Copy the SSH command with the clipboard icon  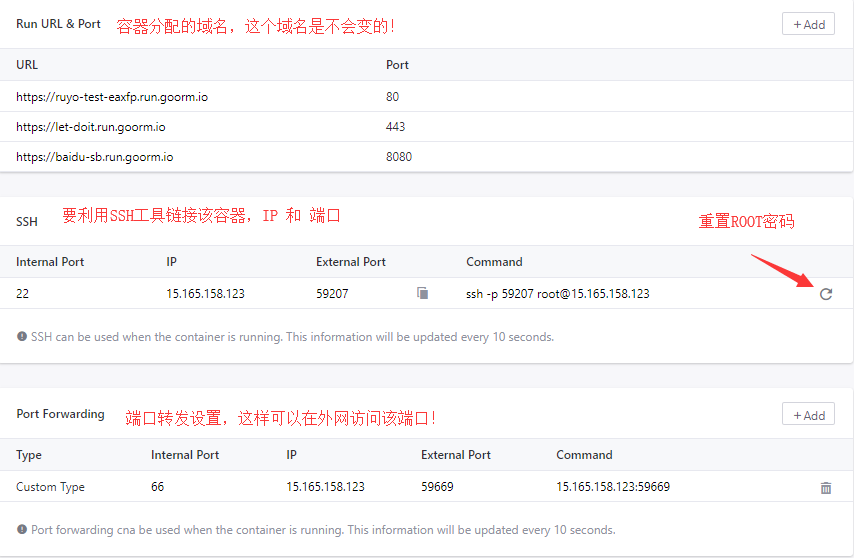point(423,293)
